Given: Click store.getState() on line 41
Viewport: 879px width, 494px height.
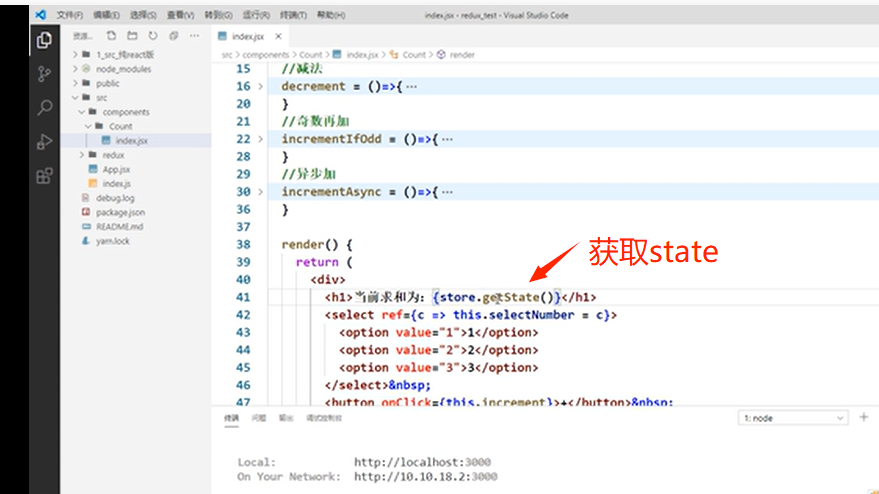Looking at the screenshot, I should [x=497, y=297].
